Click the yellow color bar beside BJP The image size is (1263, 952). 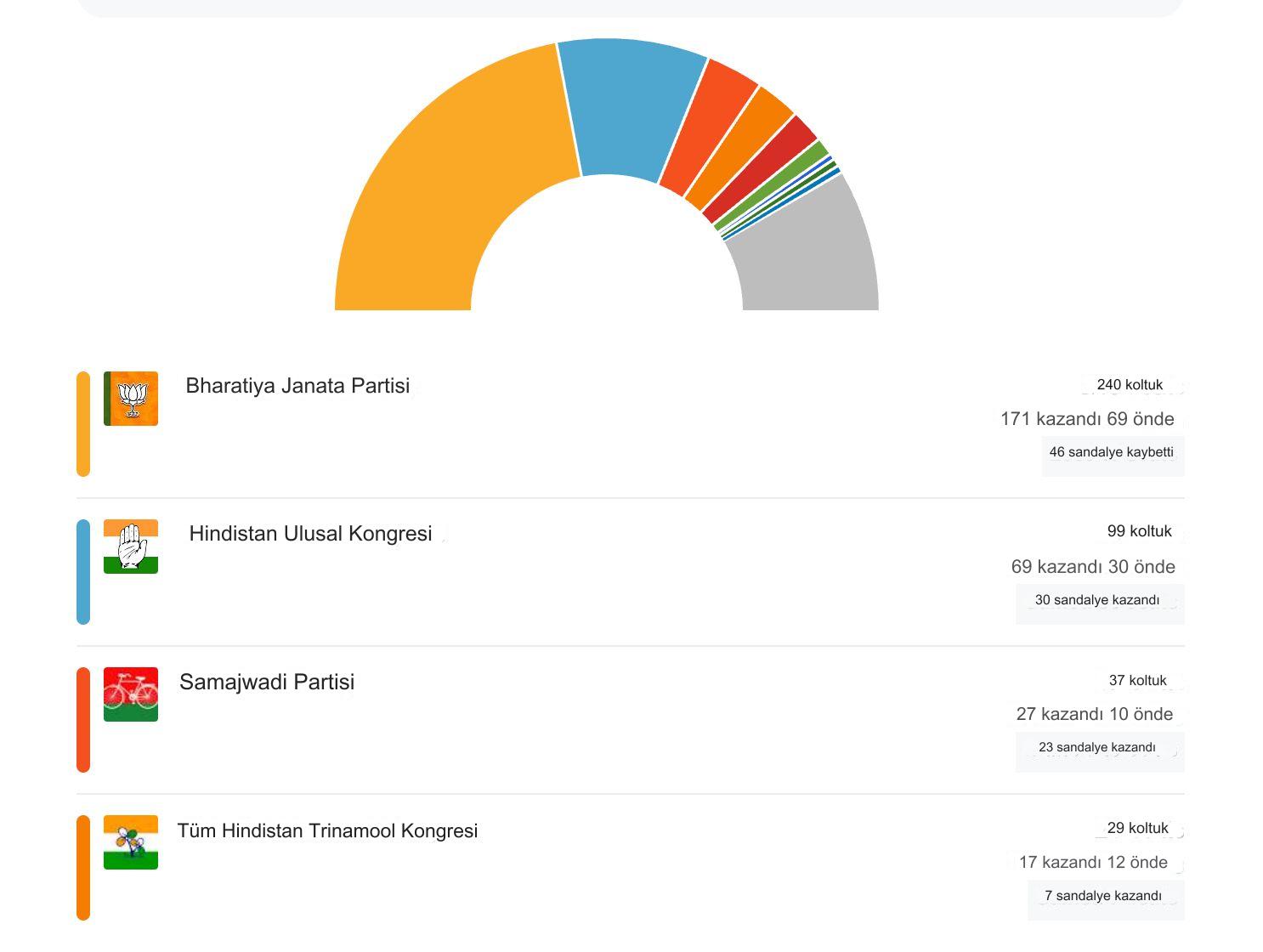coord(83,423)
